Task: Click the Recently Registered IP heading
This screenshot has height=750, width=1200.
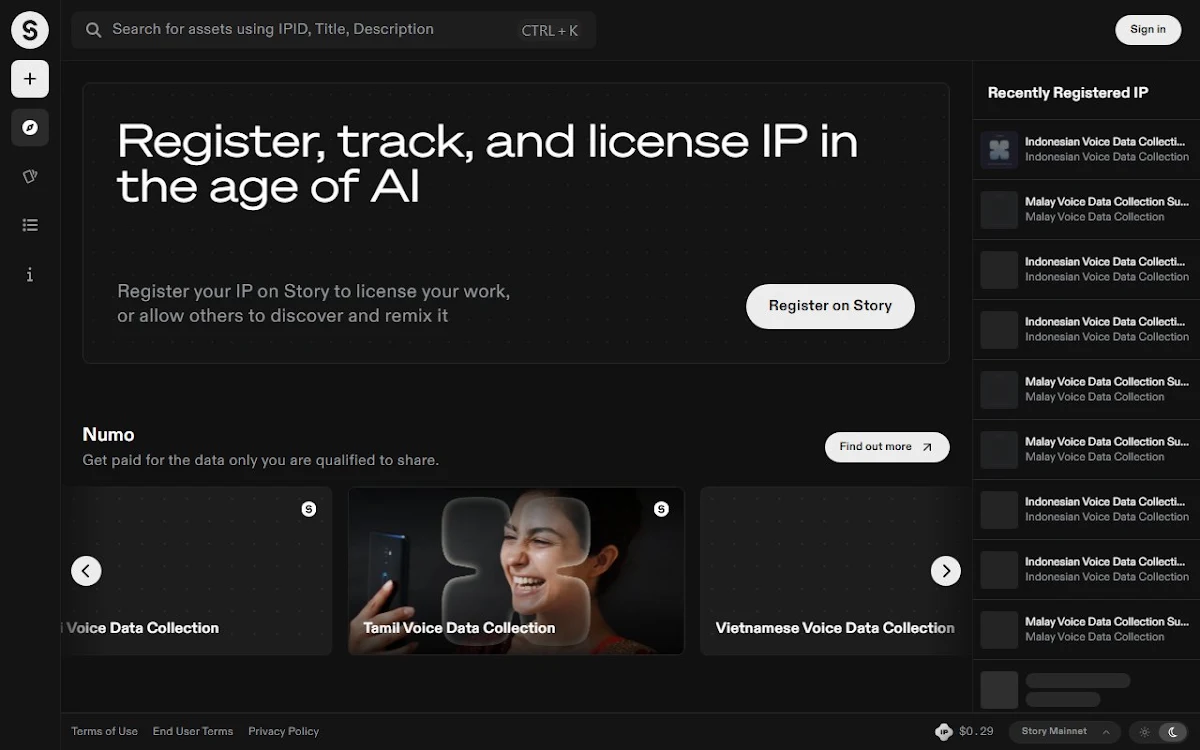Action: pos(1068,93)
